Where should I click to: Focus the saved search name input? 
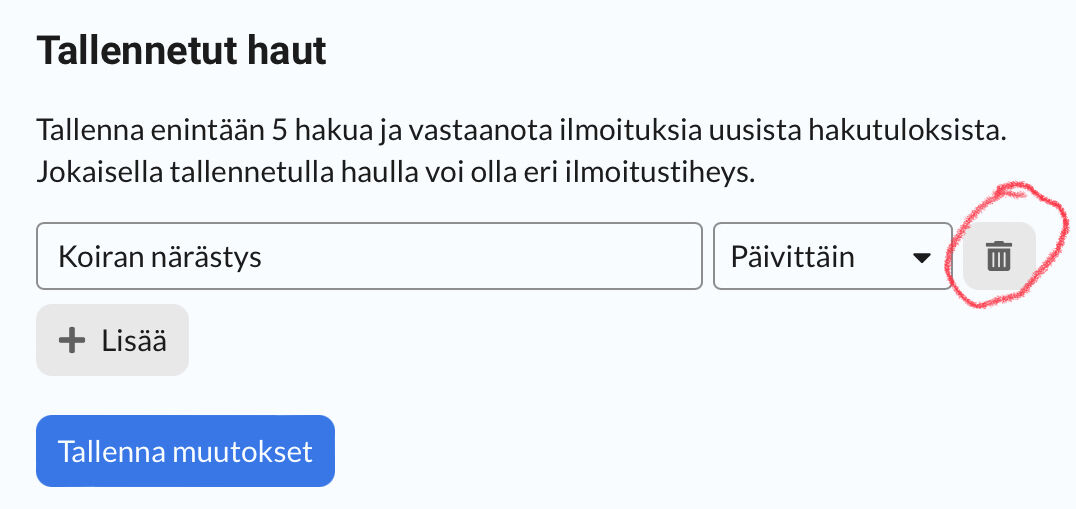click(368, 257)
